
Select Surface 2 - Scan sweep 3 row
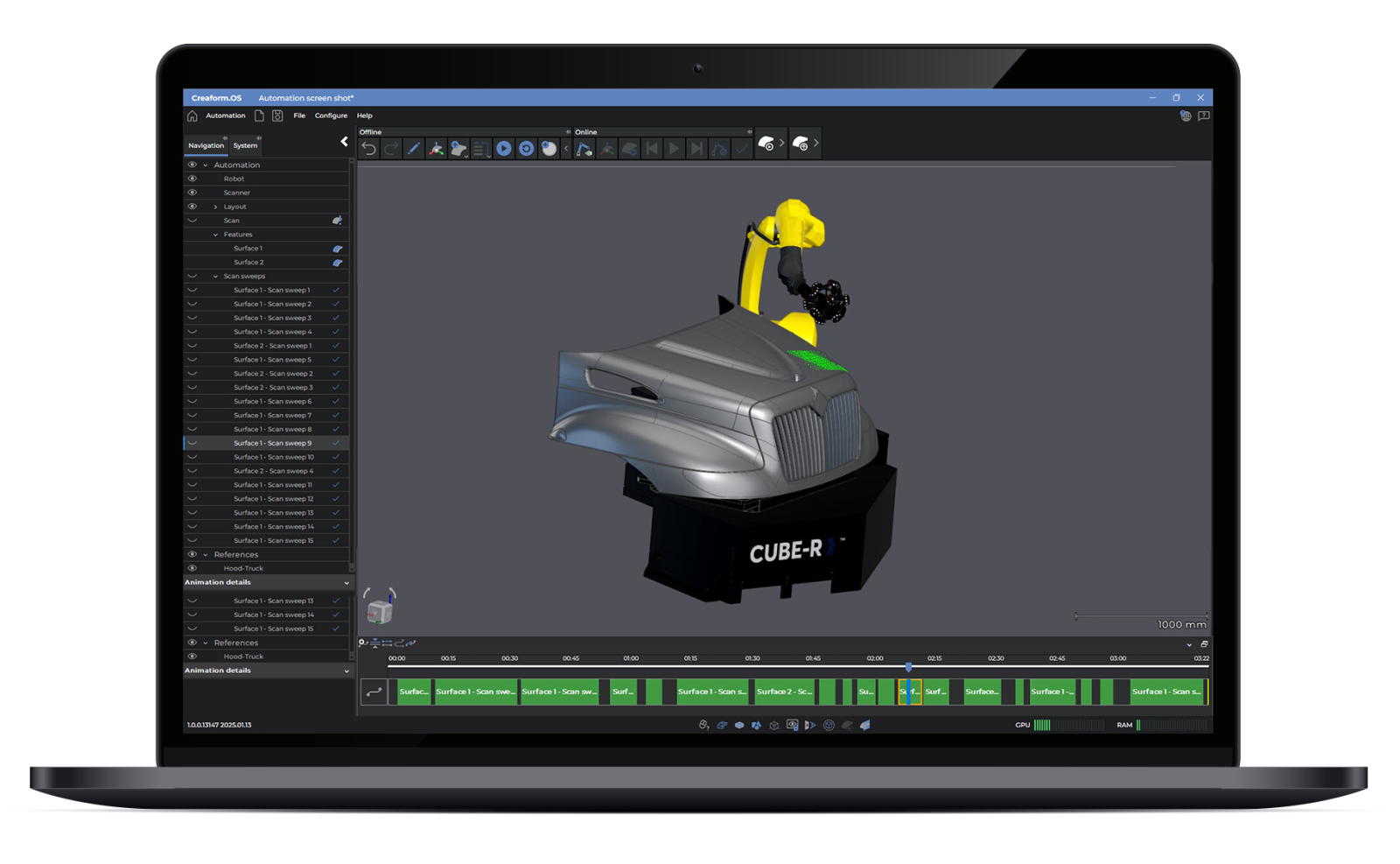click(x=266, y=388)
